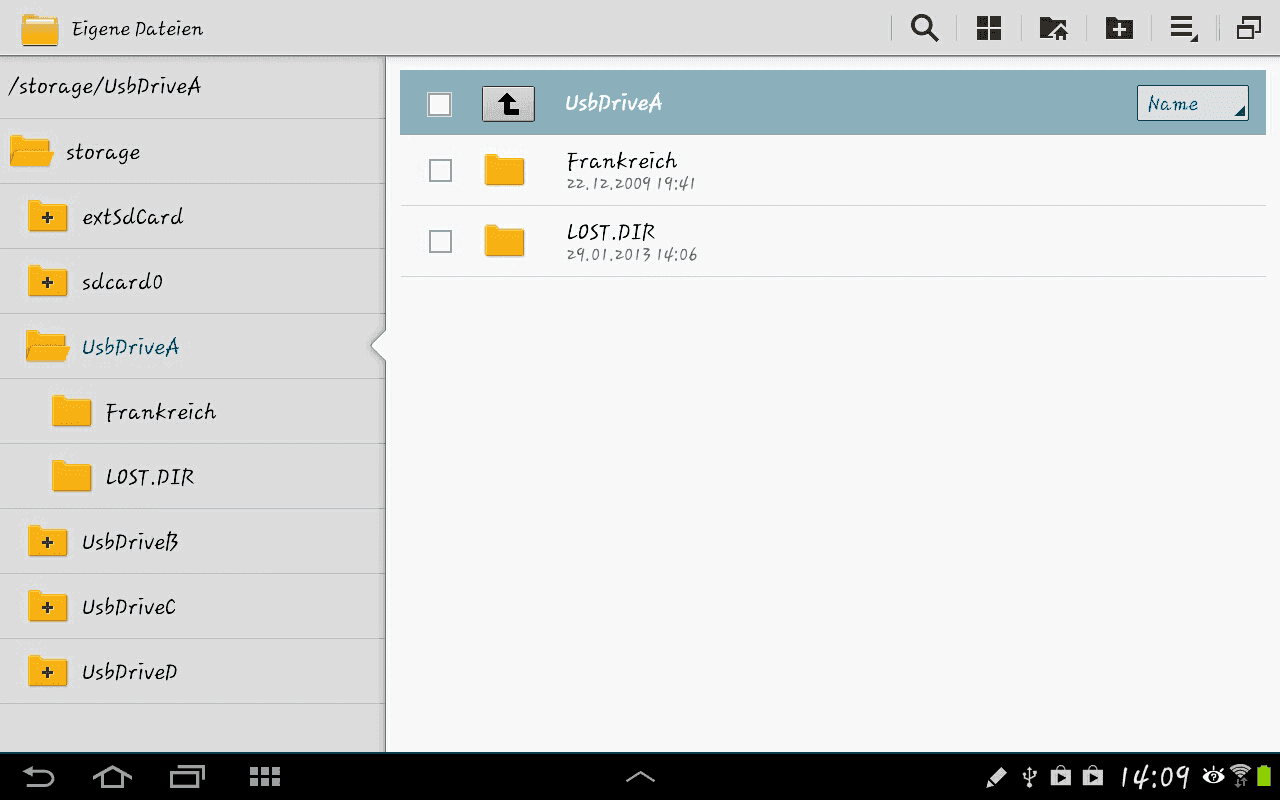Click the Eigene Dateien app folder icon
1280x800 pixels.
pyautogui.click(x=40, y=29)
